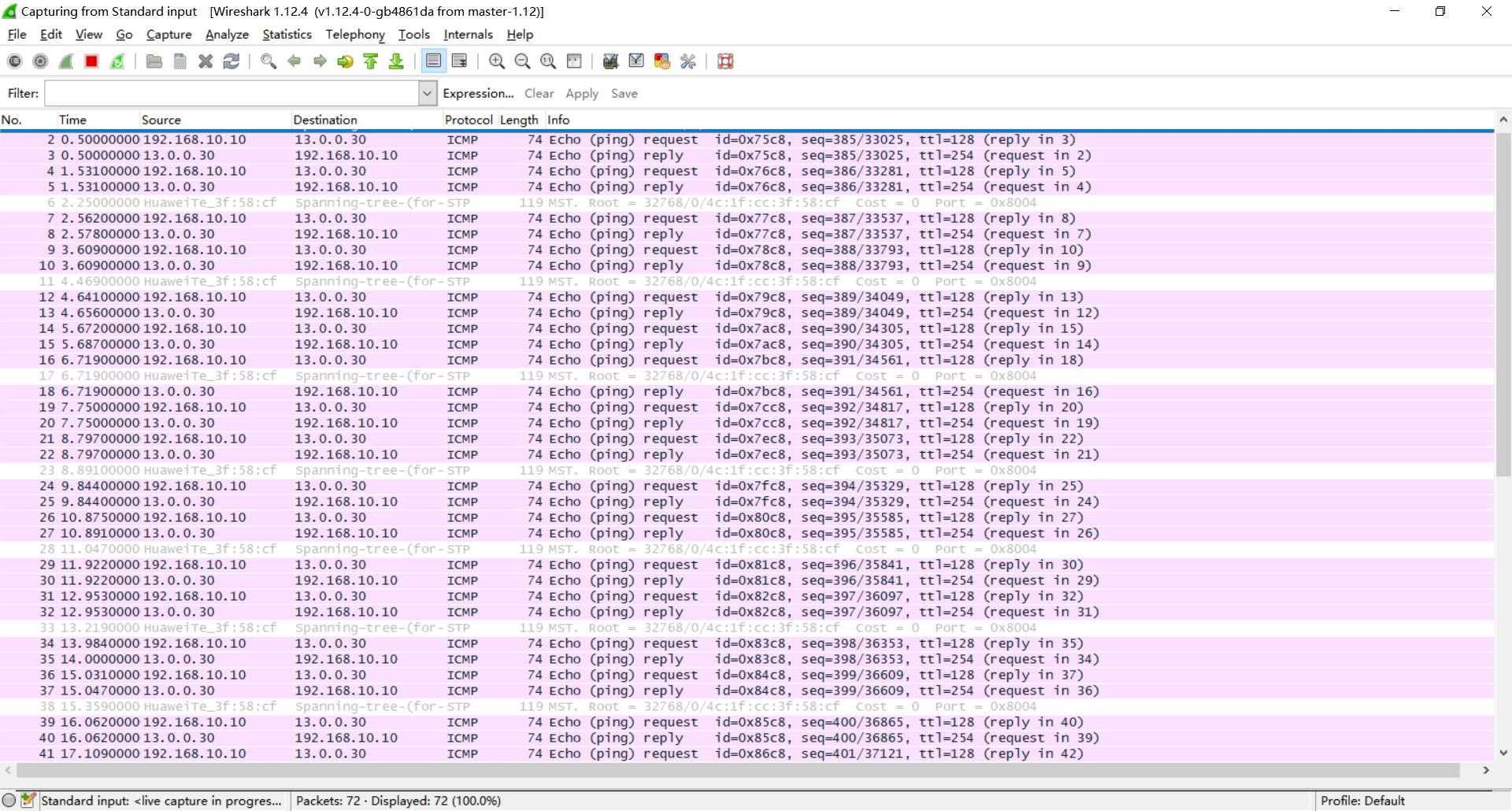Reset zoom to normal size
This screenshot has width=1512, height=811.
(548, 61)
